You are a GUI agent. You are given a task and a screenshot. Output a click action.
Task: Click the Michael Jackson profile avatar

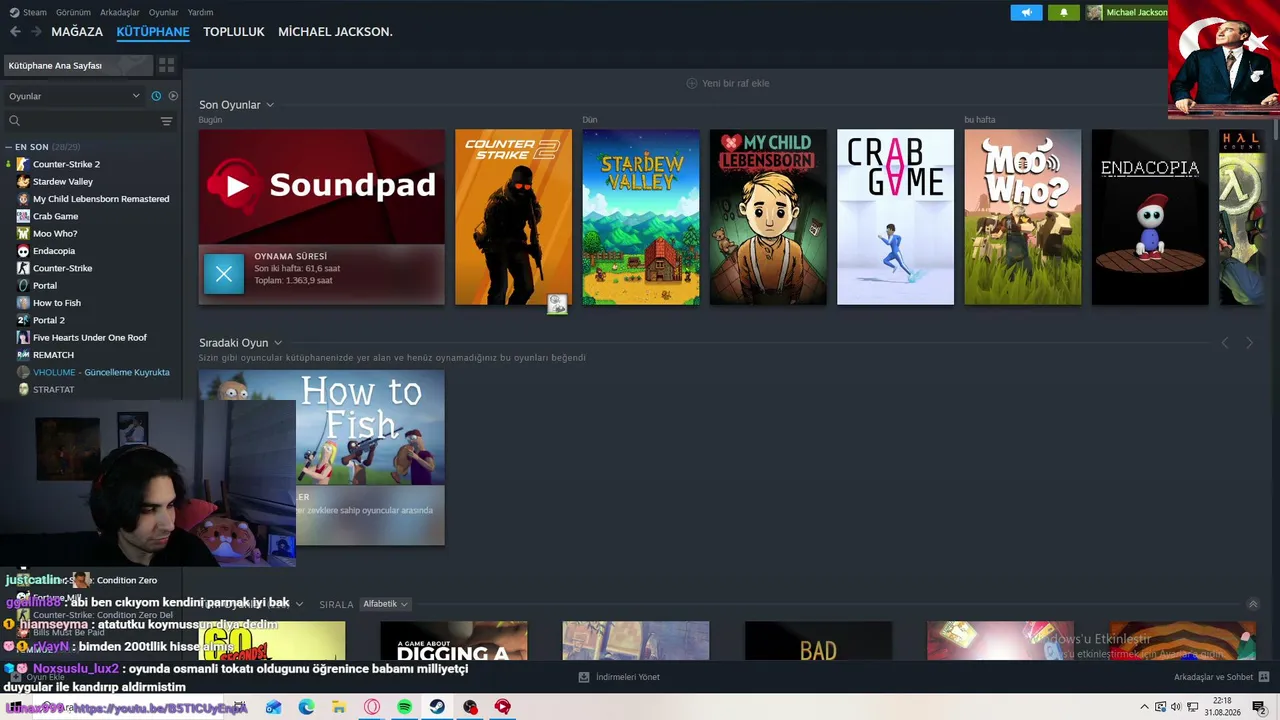pyautogui.click(x=1095, y=12)
